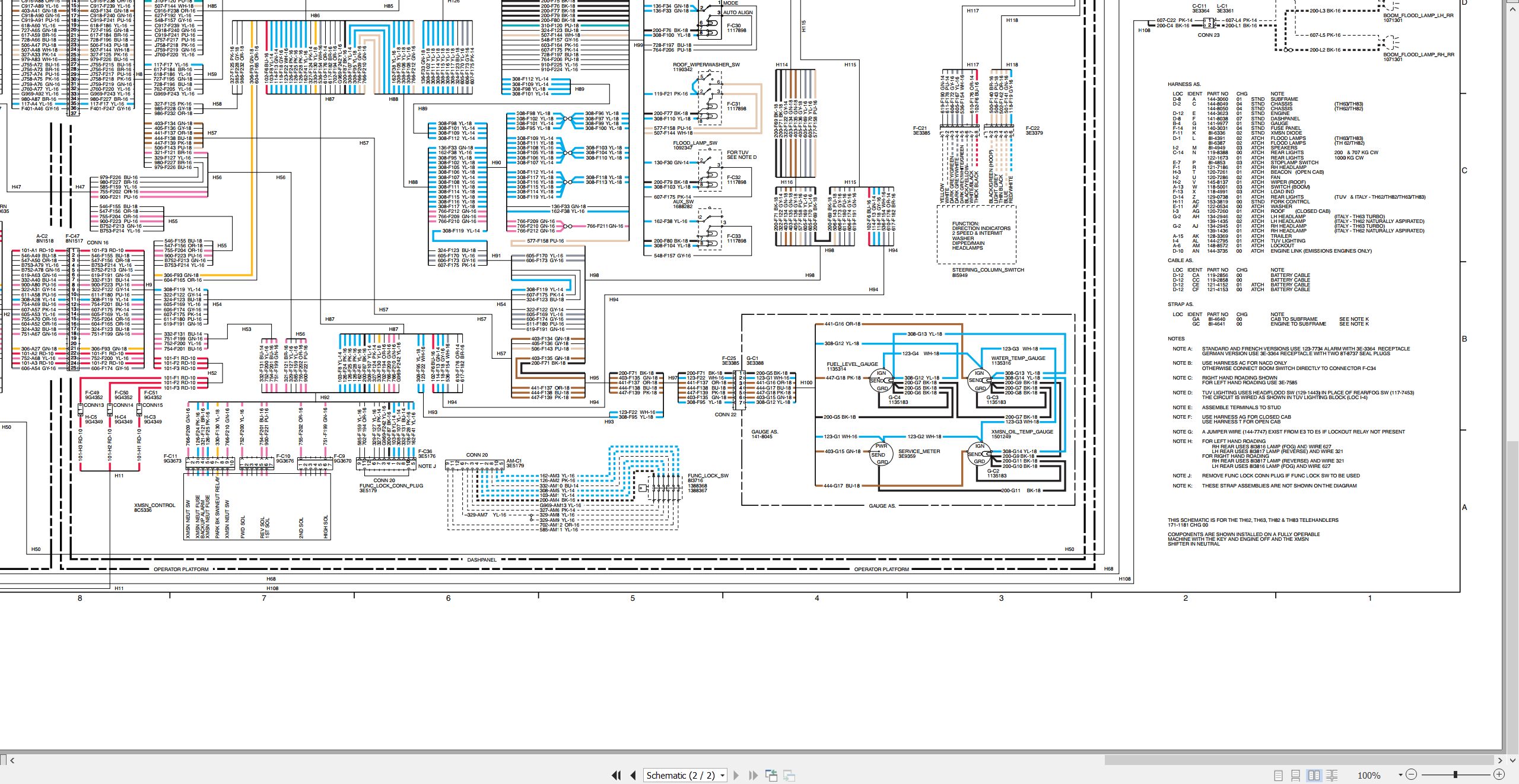Click the CONN 22 label

click(x=725, y=415)
